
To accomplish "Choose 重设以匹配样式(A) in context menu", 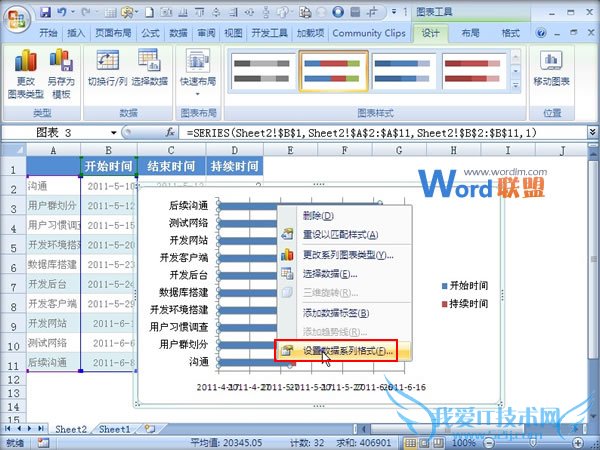I will 344,234.
